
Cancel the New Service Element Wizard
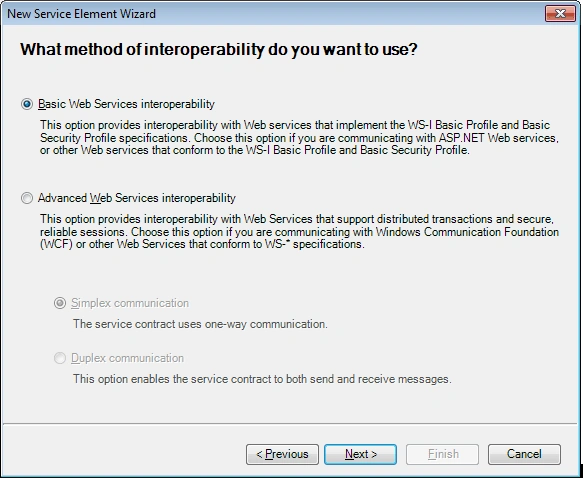pyautogui.click(x=524, y=454)
